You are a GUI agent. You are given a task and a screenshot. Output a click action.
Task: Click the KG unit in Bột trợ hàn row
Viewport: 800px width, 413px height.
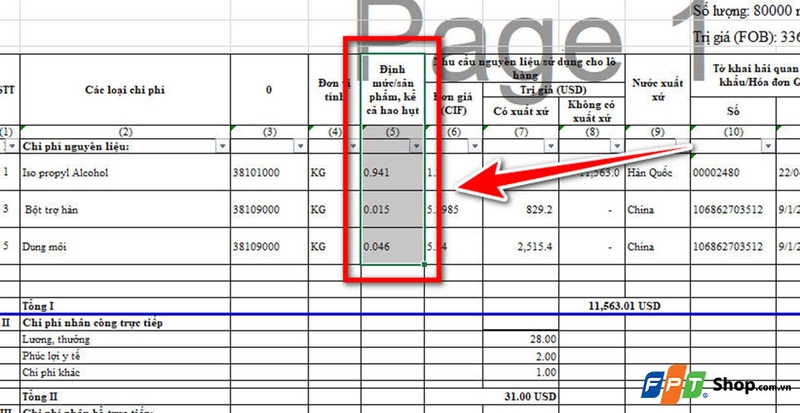pos(335,209)
